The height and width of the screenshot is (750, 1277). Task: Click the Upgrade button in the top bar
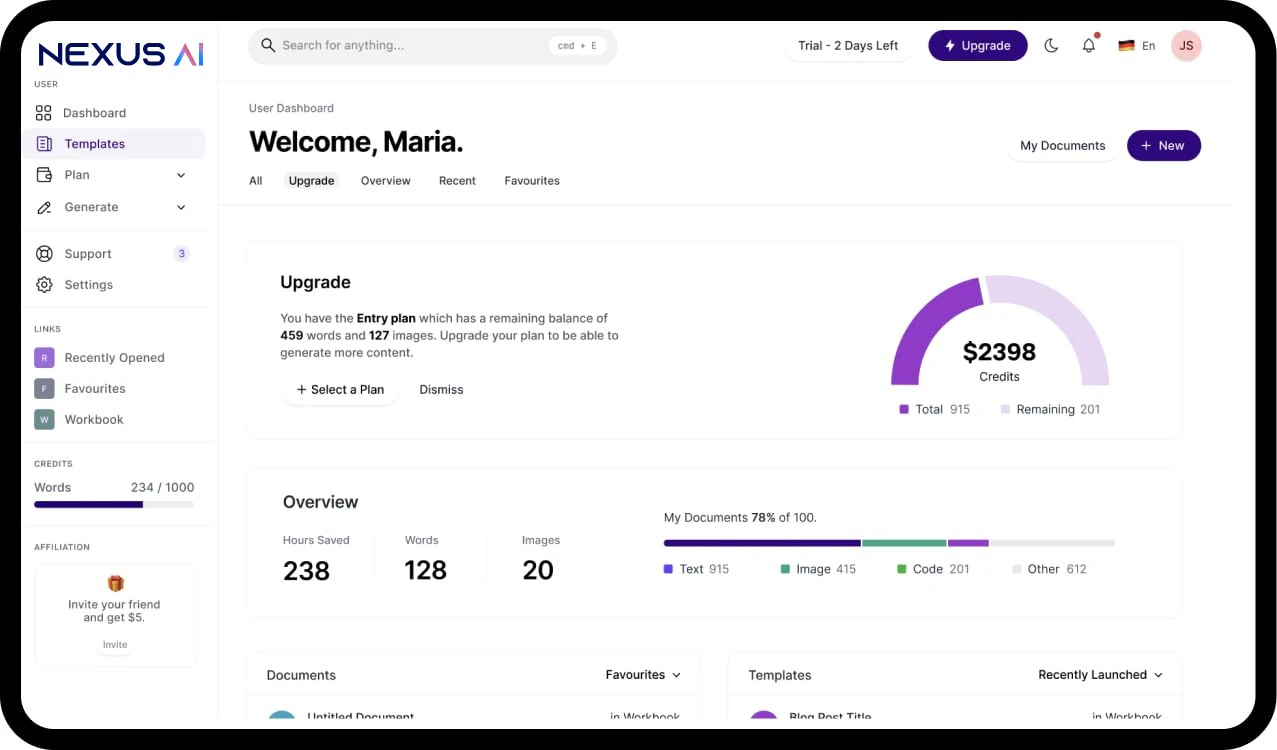[977, 45]
